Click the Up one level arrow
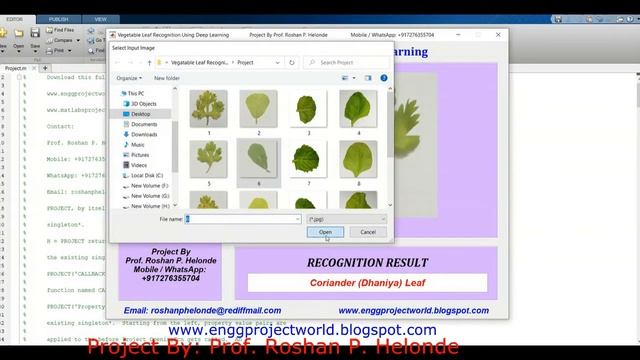 (149, 62)
